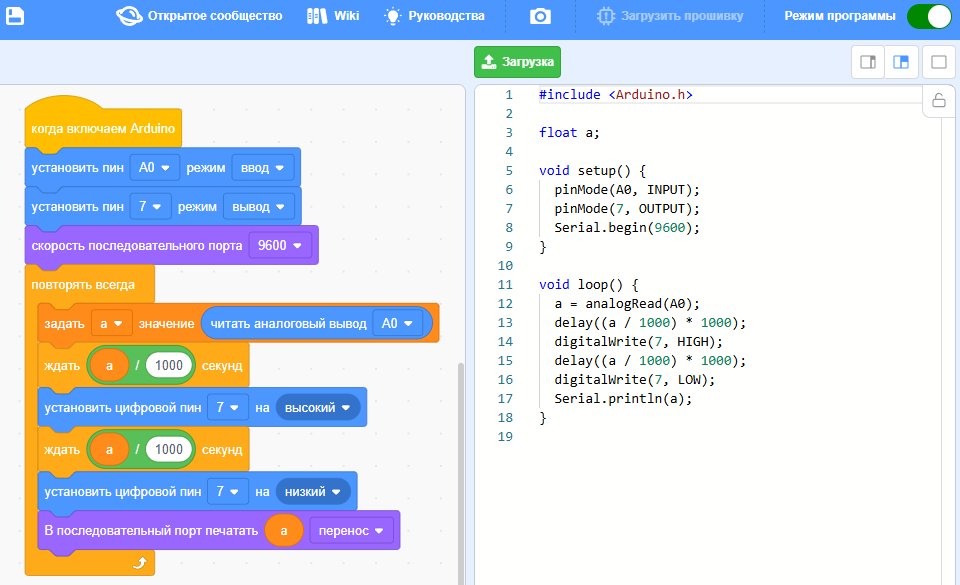
Task: Click line number 19 in the code gutter
Action: 504,436
